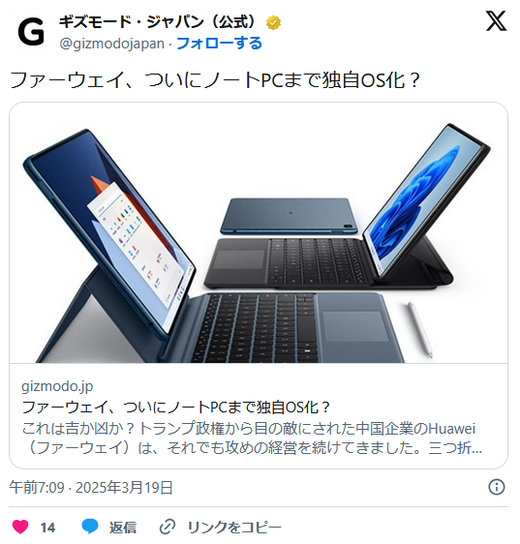Click the gold verified badge

click(x=273, y=23)
